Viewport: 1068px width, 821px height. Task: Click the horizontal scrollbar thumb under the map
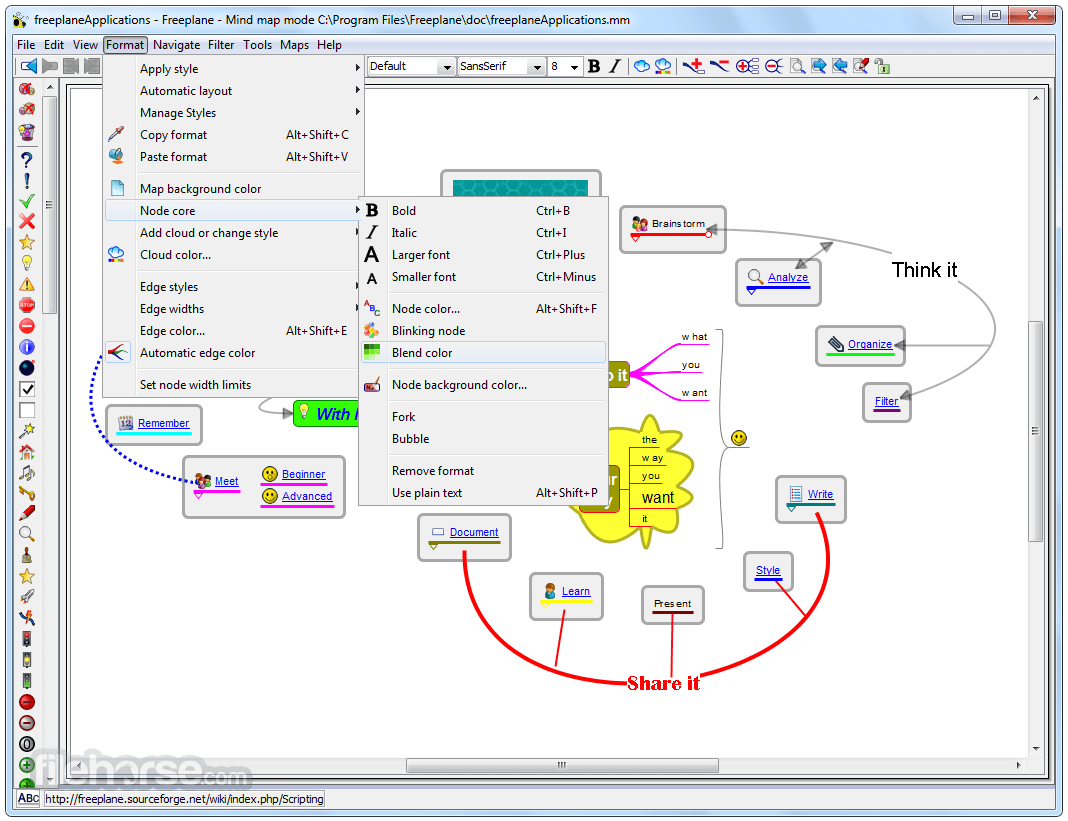[562, 765]
